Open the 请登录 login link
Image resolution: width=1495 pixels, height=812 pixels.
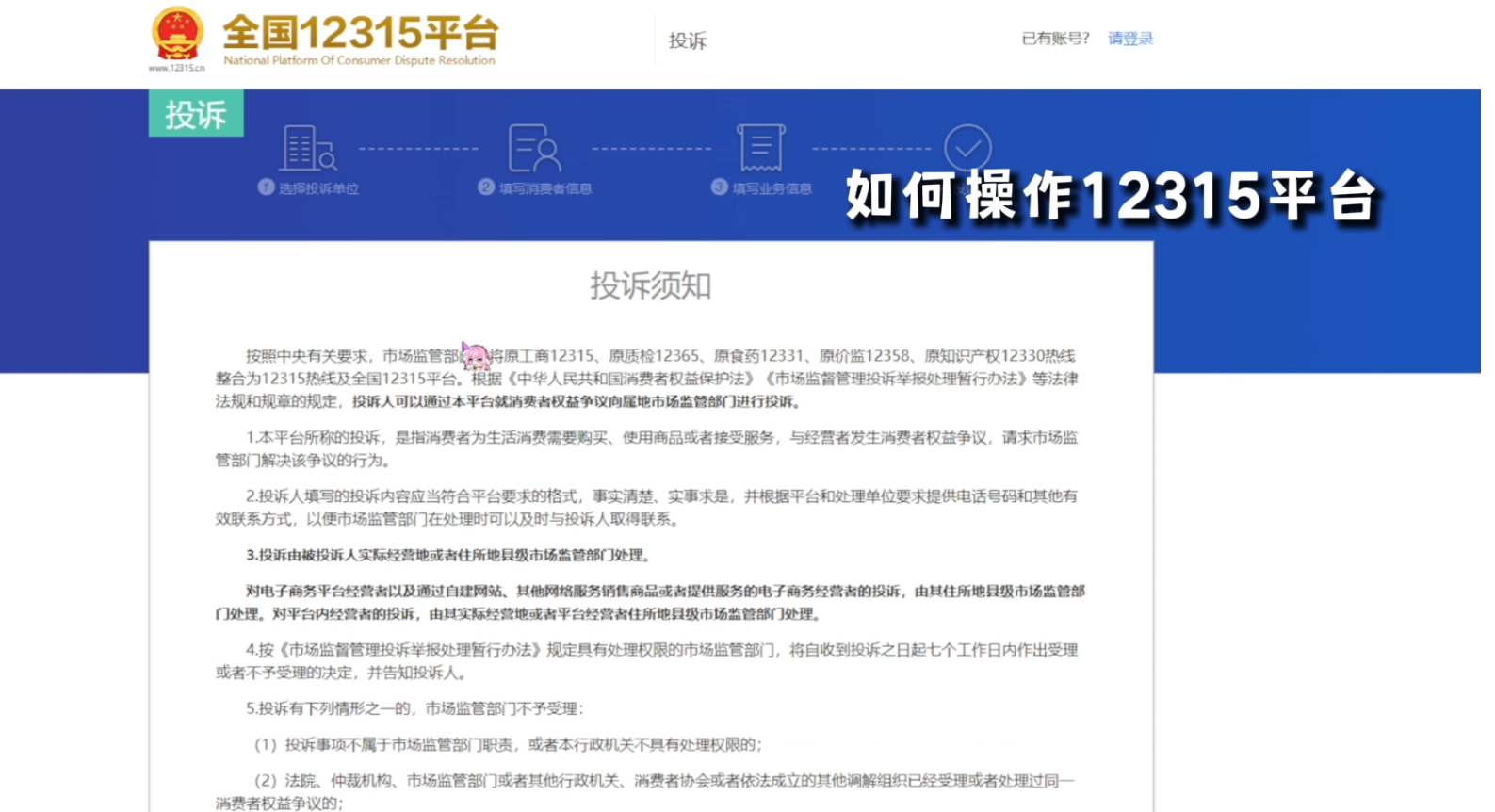tap(1129, 39)
